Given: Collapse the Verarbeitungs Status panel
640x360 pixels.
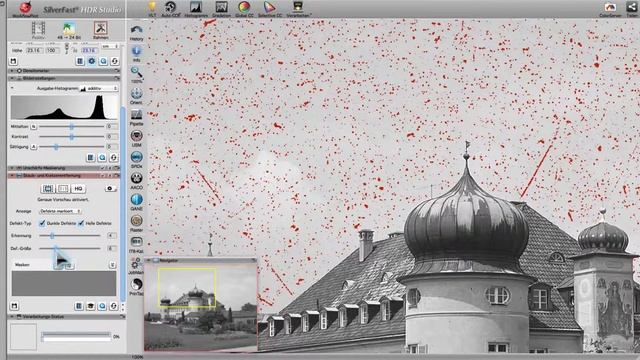Looking at the screenshot, I should point(12,316).
